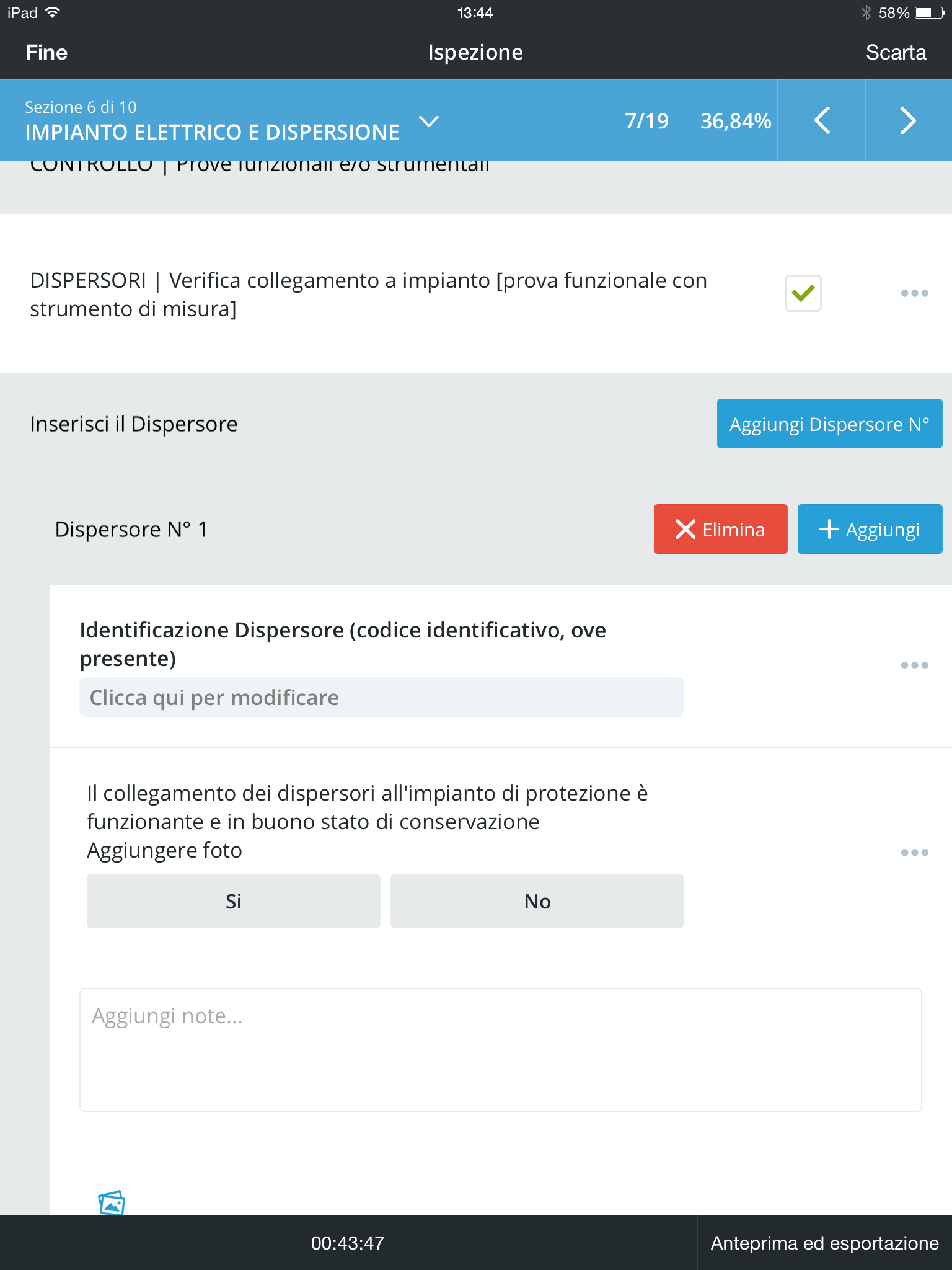Select Si answer
The height and width of the screenshot is (1270, 952).
(x=234, y=901)
